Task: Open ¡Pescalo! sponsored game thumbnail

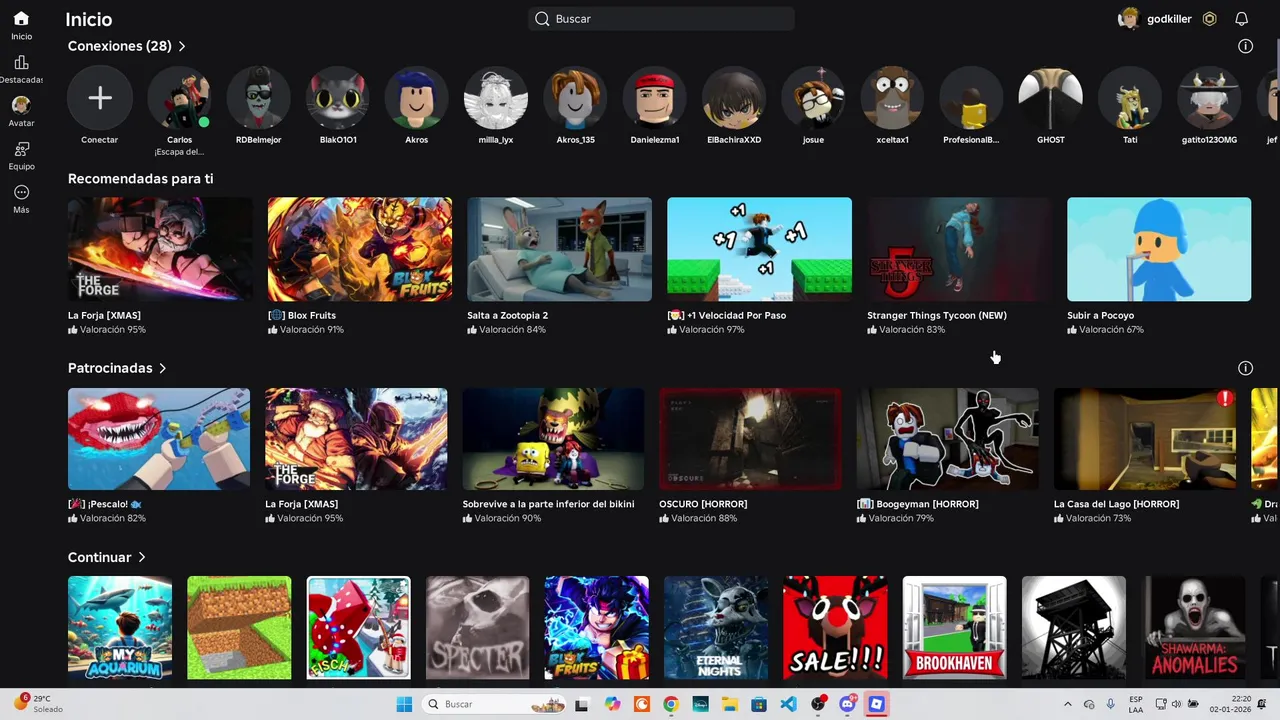Action: tap(159, 439)
